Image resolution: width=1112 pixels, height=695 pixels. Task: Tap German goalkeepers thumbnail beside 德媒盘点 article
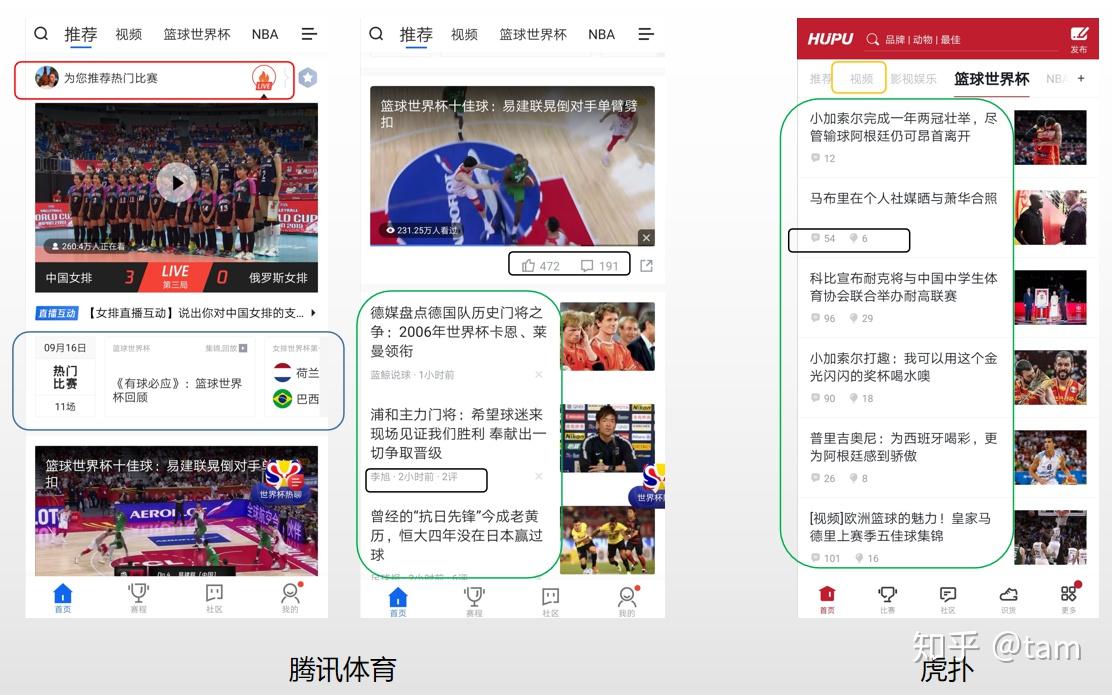tap(607, 336)
